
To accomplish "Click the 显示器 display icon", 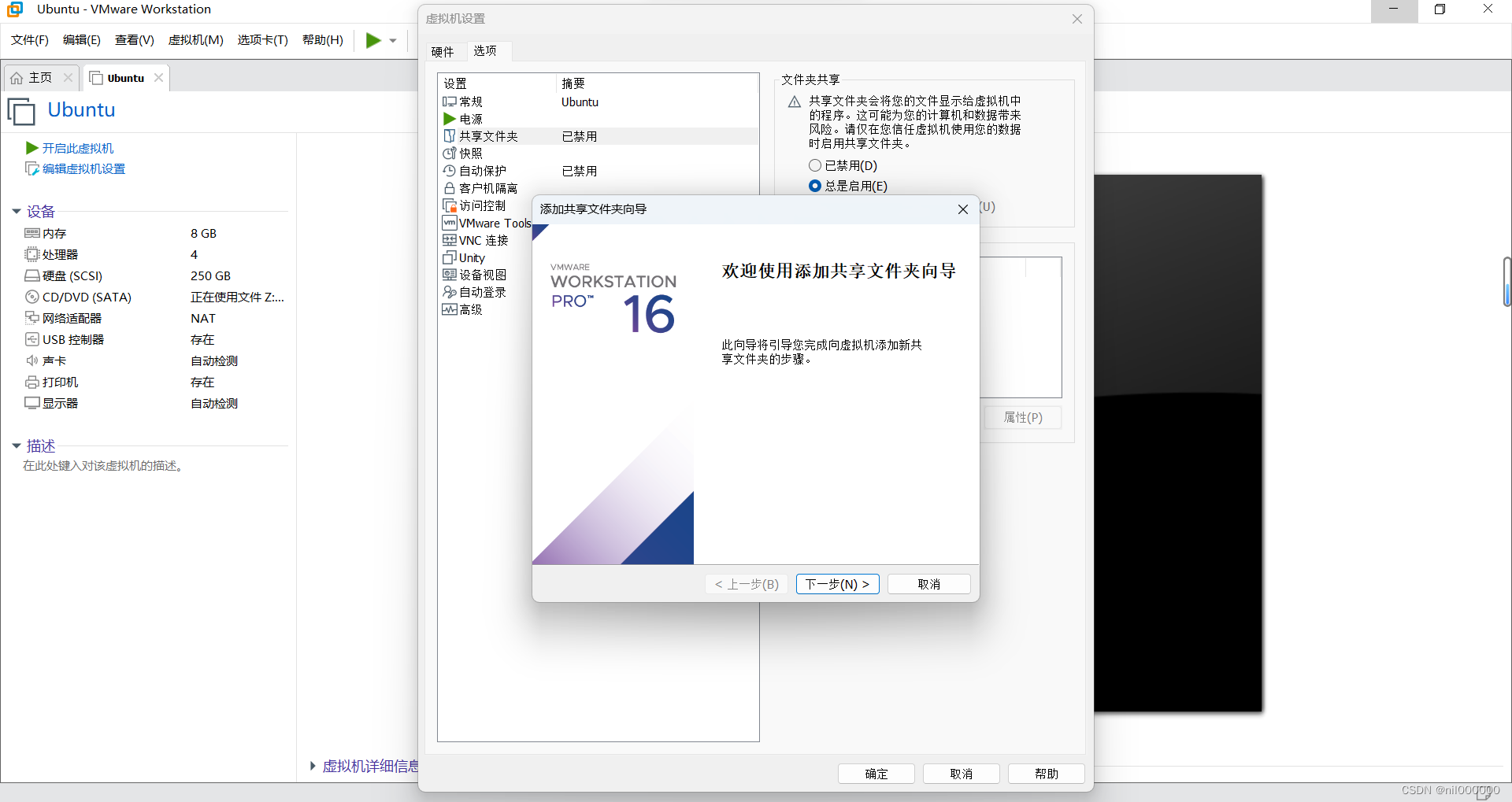I will 32,403.
